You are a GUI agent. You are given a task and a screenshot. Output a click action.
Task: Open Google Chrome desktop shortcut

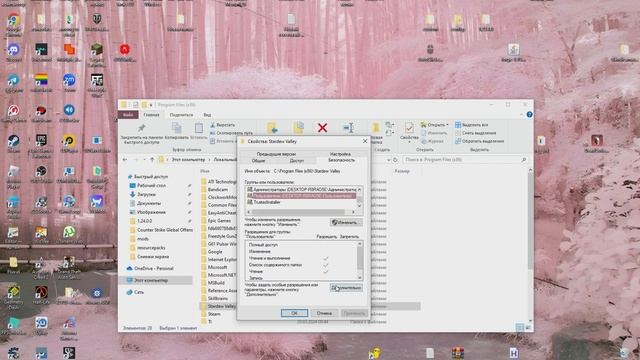click(x=13, y=20)
